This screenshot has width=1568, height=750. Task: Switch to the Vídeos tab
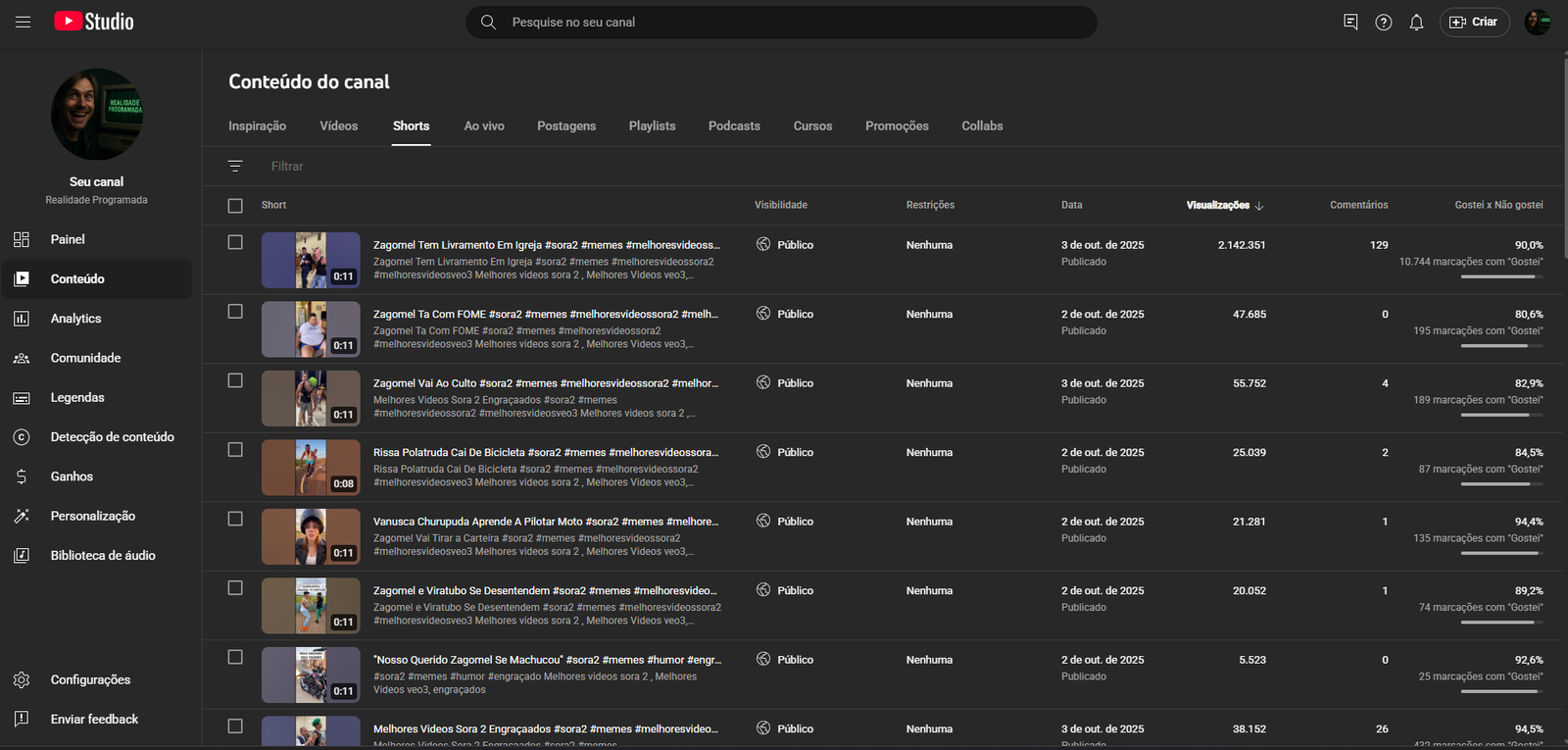338,126
